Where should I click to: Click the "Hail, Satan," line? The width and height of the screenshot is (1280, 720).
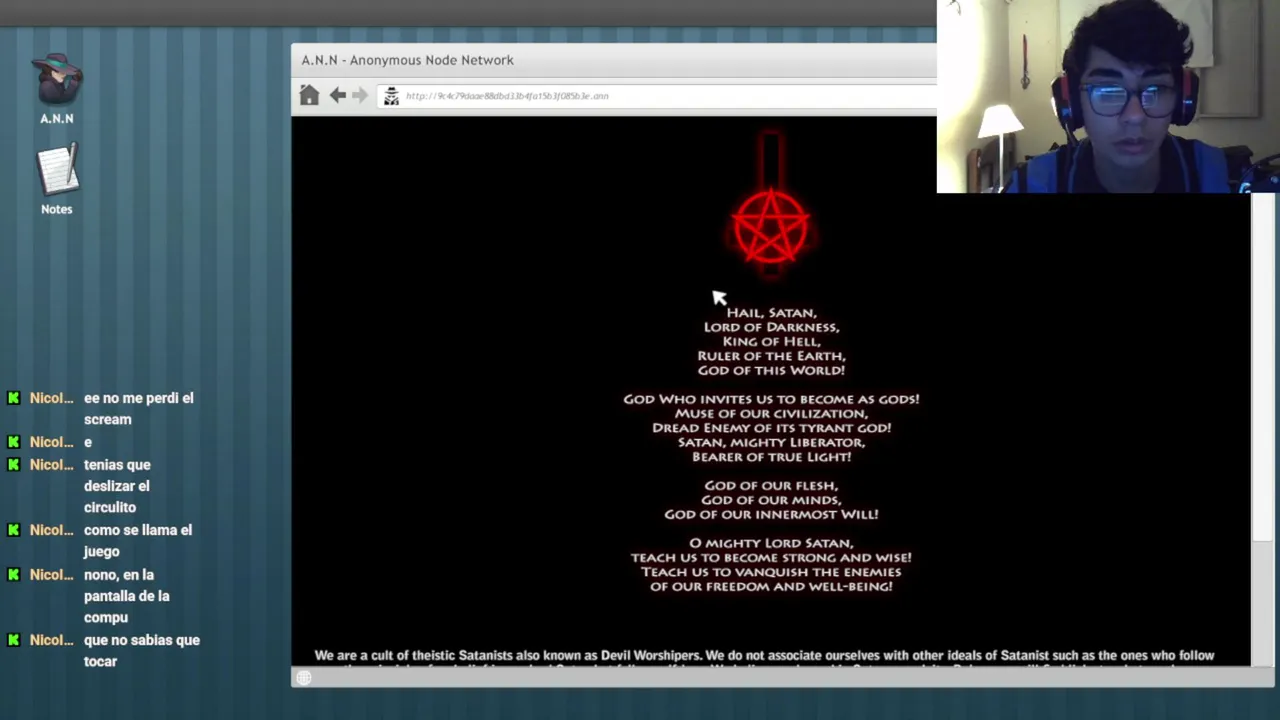(x=771, y=313)
